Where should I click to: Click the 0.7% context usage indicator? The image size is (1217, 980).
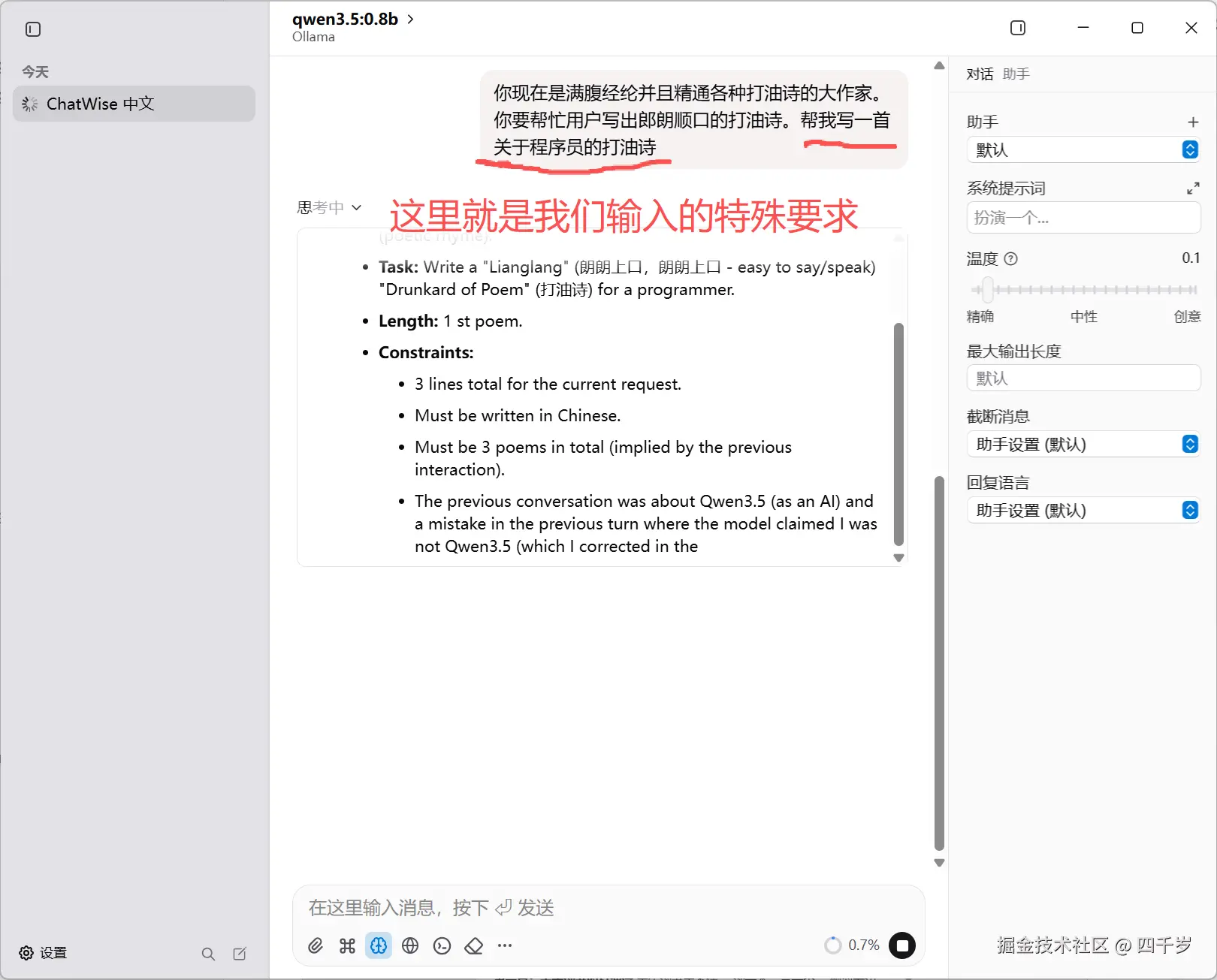click(x=852, y=945)
